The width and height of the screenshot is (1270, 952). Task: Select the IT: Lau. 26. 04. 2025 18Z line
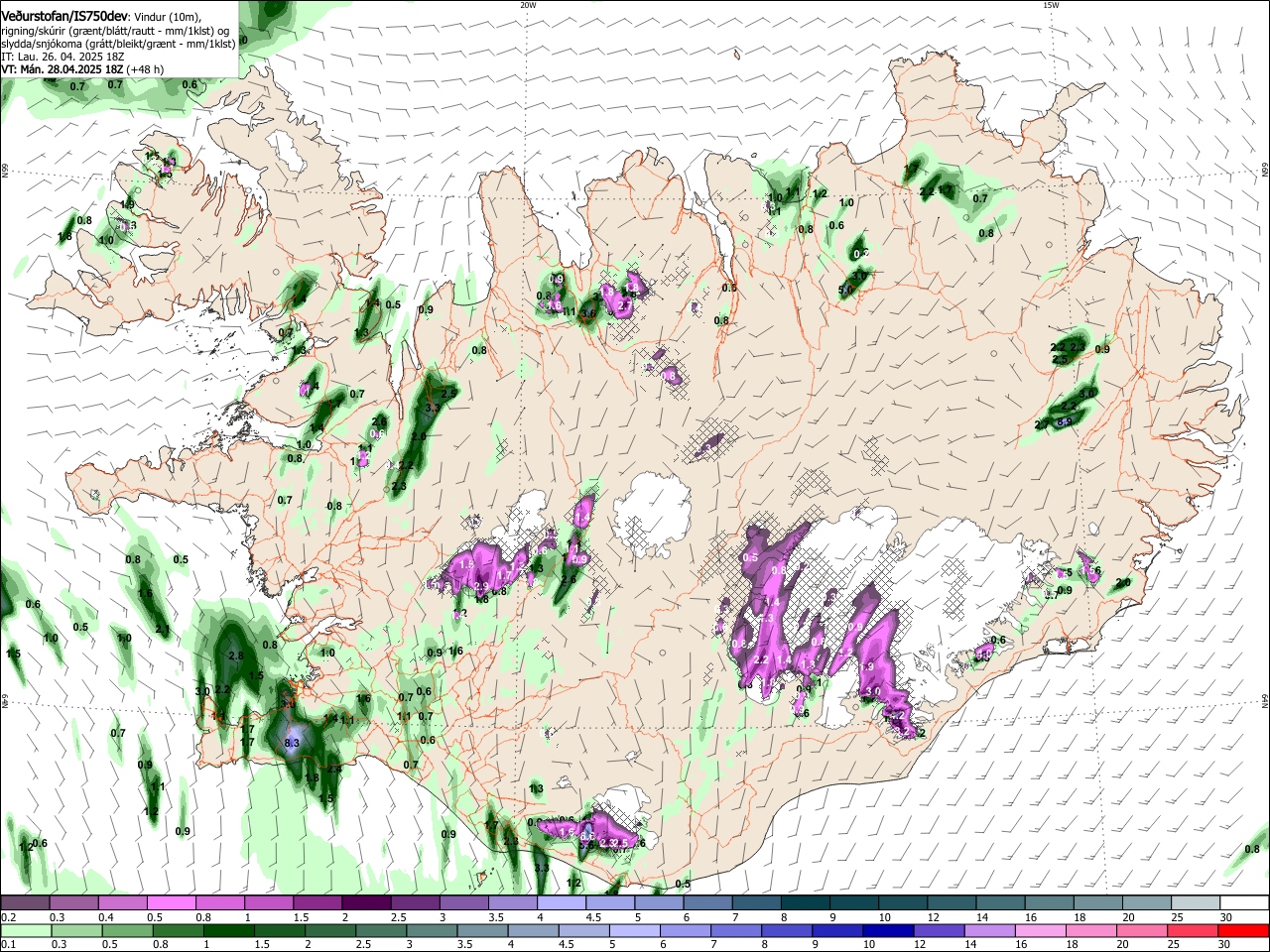63,57
